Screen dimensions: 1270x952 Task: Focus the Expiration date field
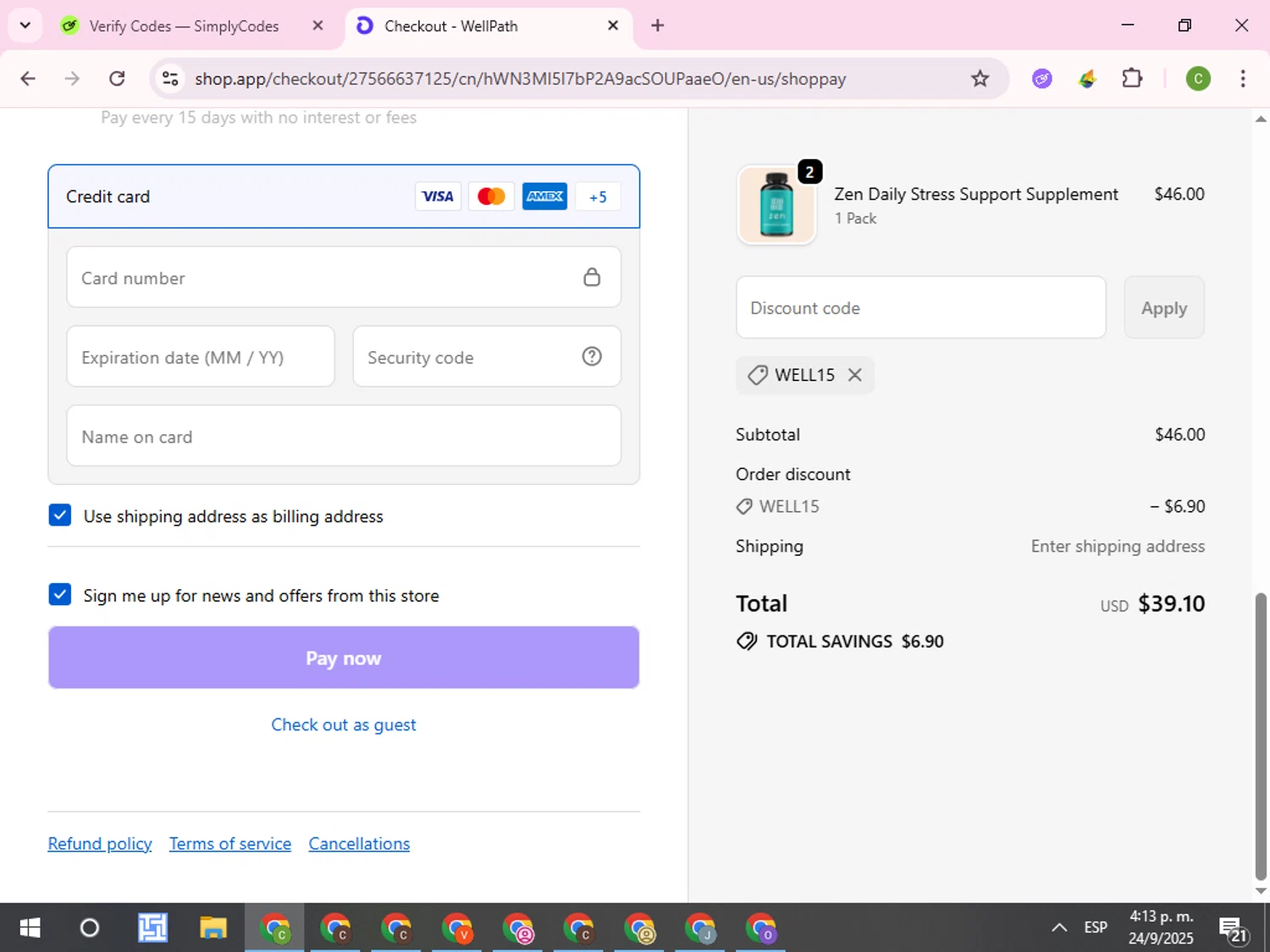(x=201, y=357)
